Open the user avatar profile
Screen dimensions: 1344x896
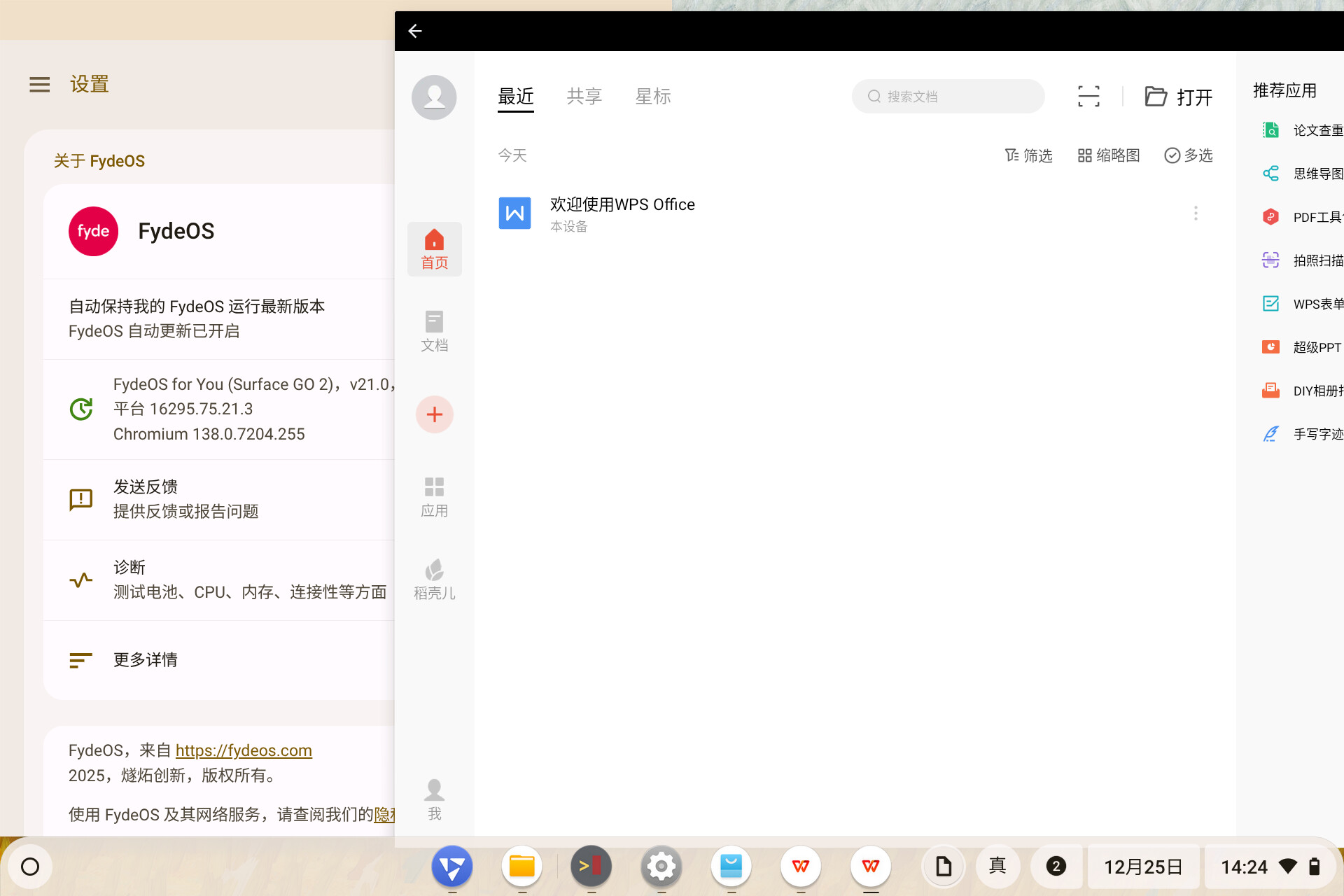[x=434, y=97]
